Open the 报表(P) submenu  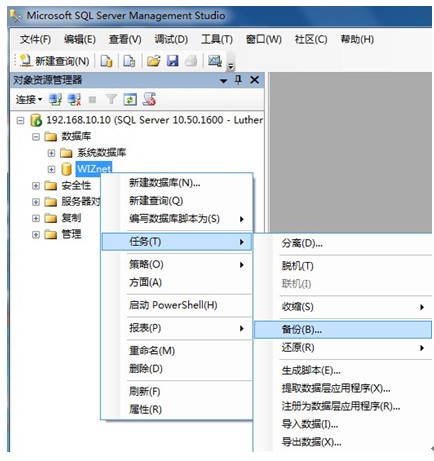(177, 328)
